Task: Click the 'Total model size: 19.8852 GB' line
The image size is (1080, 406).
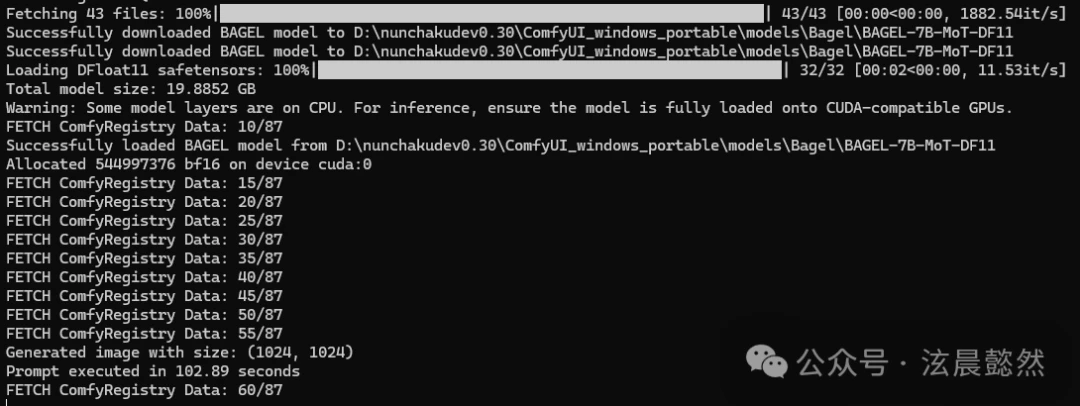Action: (131, 89)
